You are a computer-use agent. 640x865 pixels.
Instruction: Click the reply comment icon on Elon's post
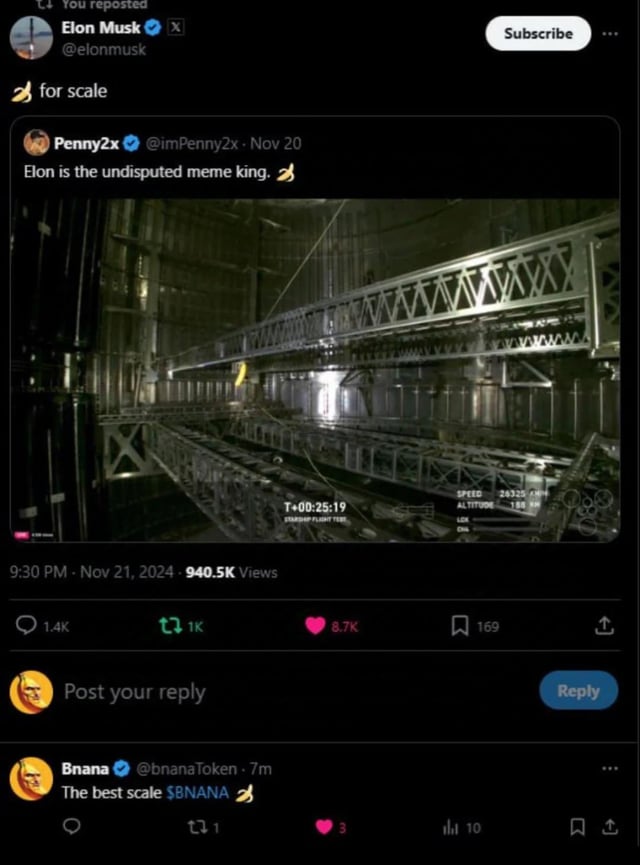click(x=27, y=626)
